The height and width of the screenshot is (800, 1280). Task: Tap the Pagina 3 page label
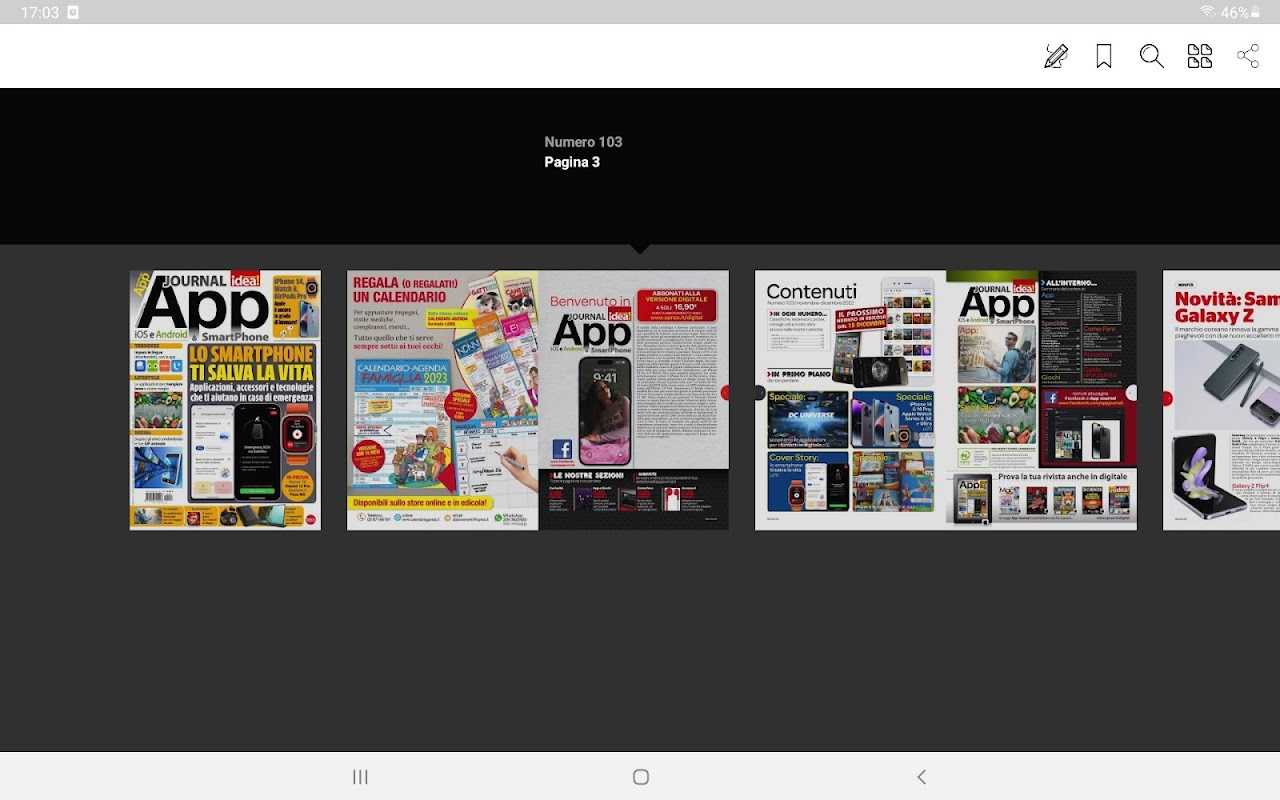[x=572, y=162]
